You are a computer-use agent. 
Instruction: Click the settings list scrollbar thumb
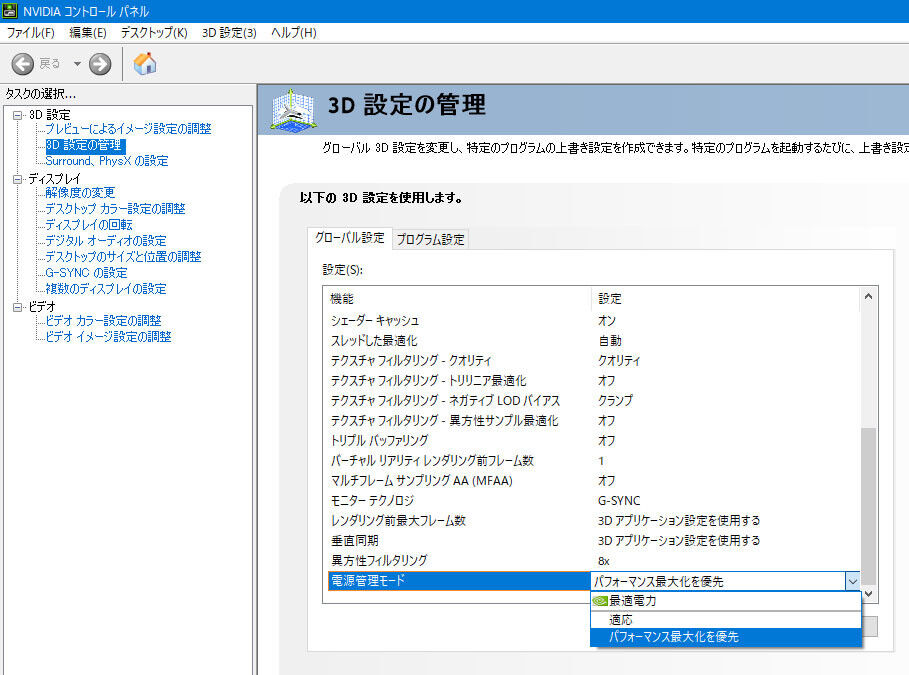pyautogui.click(x=868, y=506)
